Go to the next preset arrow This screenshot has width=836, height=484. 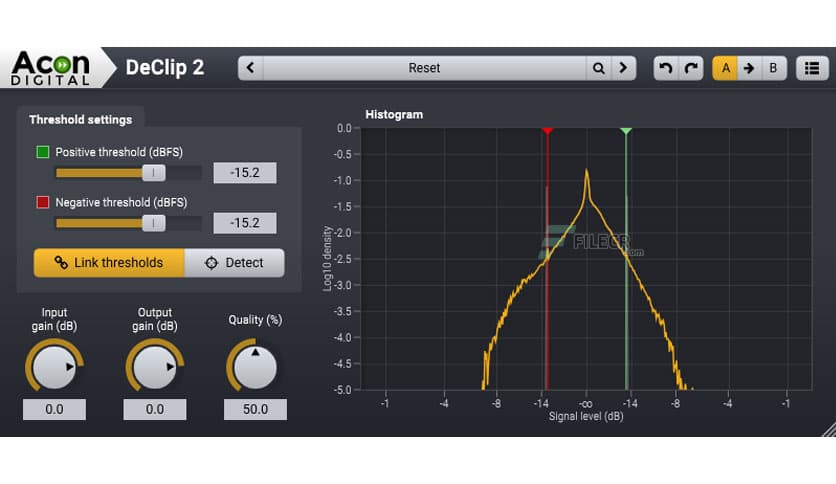(623, 68)
